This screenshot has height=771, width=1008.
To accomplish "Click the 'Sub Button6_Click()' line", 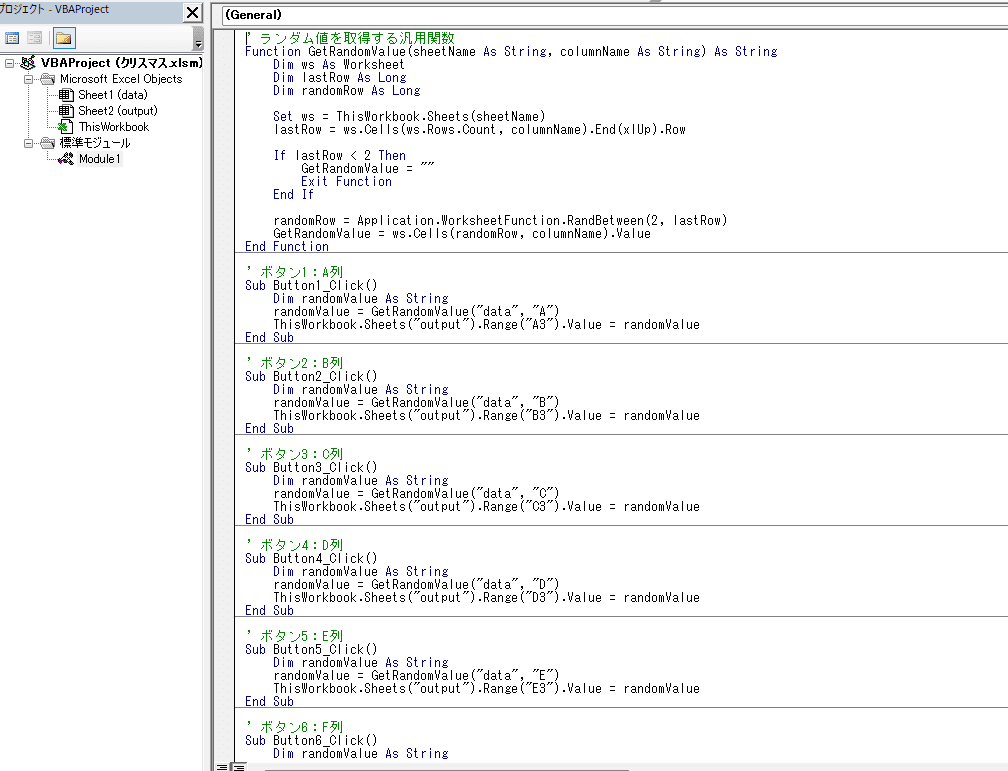I will click(311, 741).
